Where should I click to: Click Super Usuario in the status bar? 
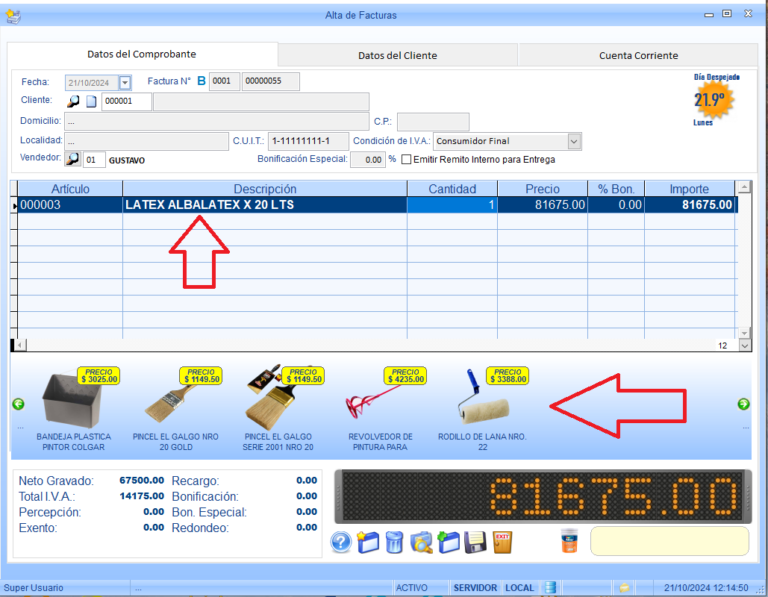click(x=33, y=588)
